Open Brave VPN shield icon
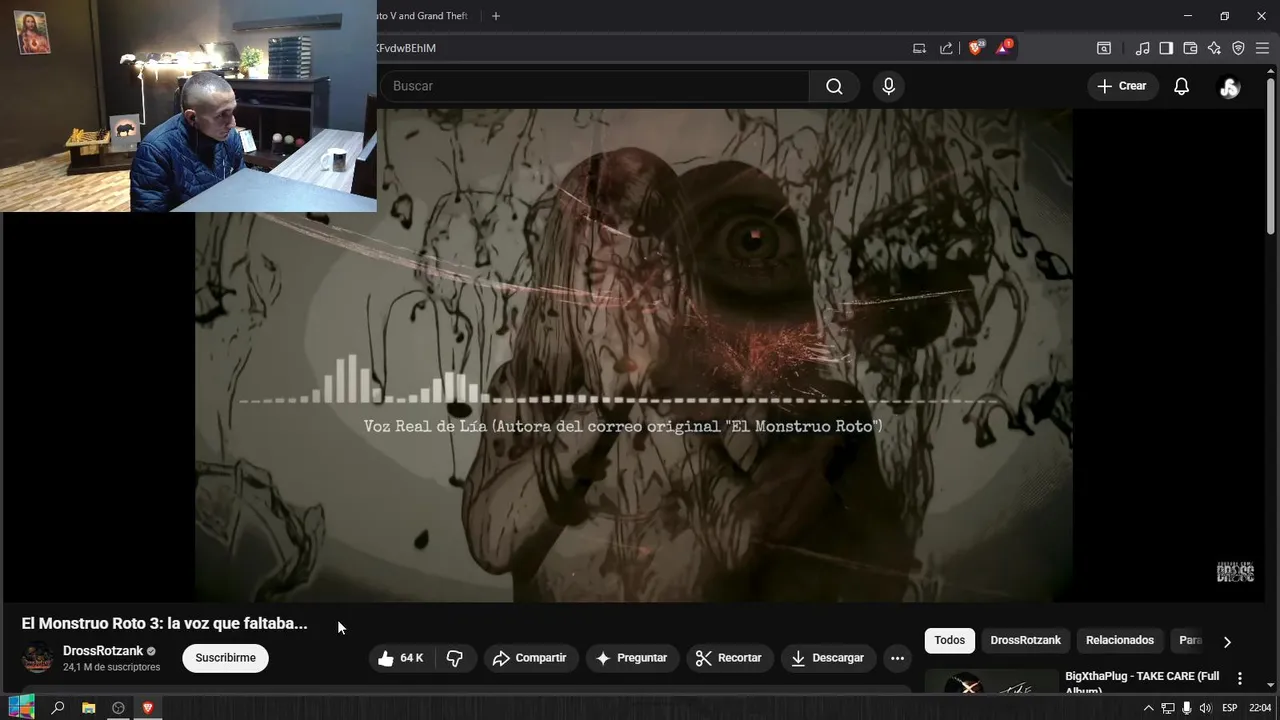Screen dimensions: 1280x720 [1238, 48]
